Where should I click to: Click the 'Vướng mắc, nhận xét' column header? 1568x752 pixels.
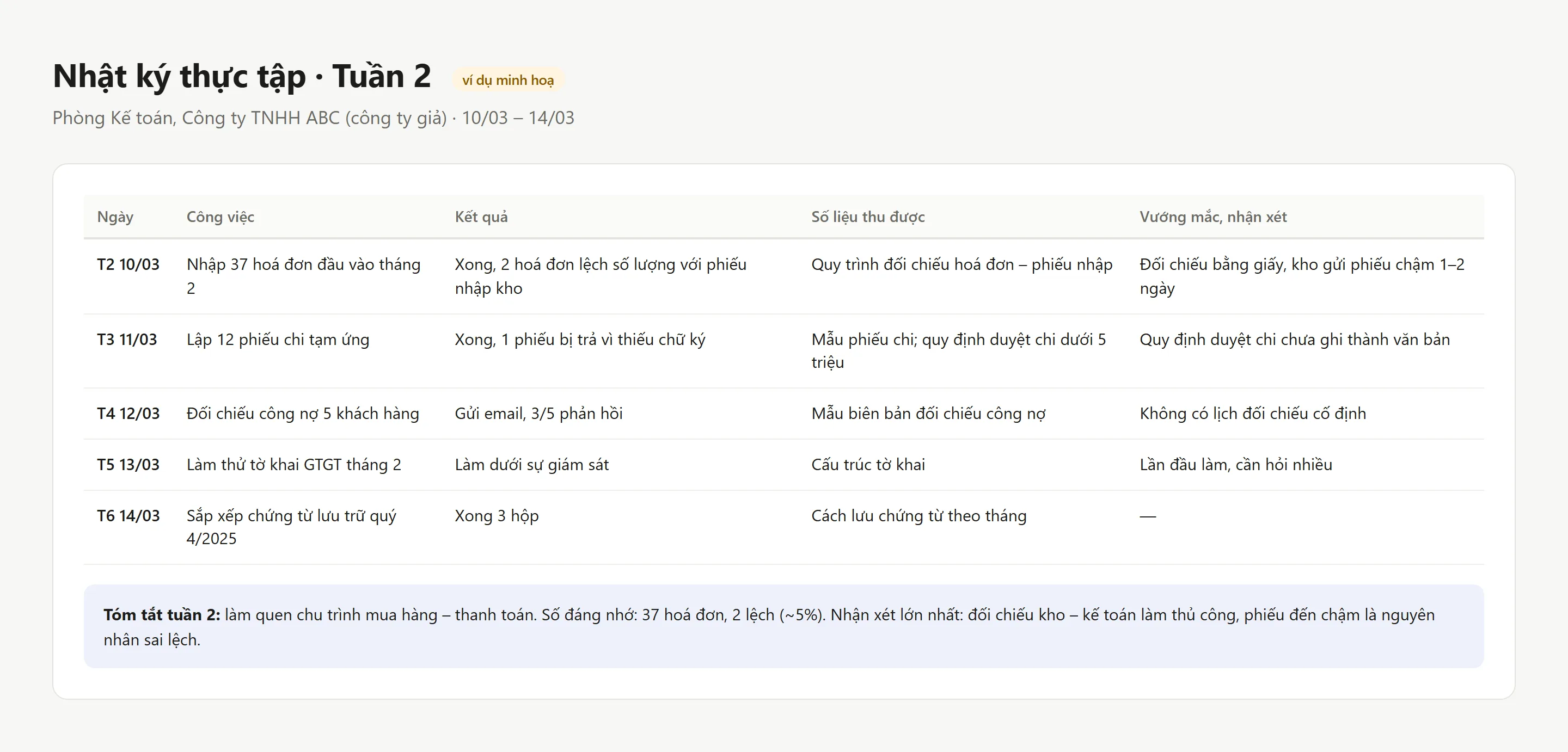1212,217
